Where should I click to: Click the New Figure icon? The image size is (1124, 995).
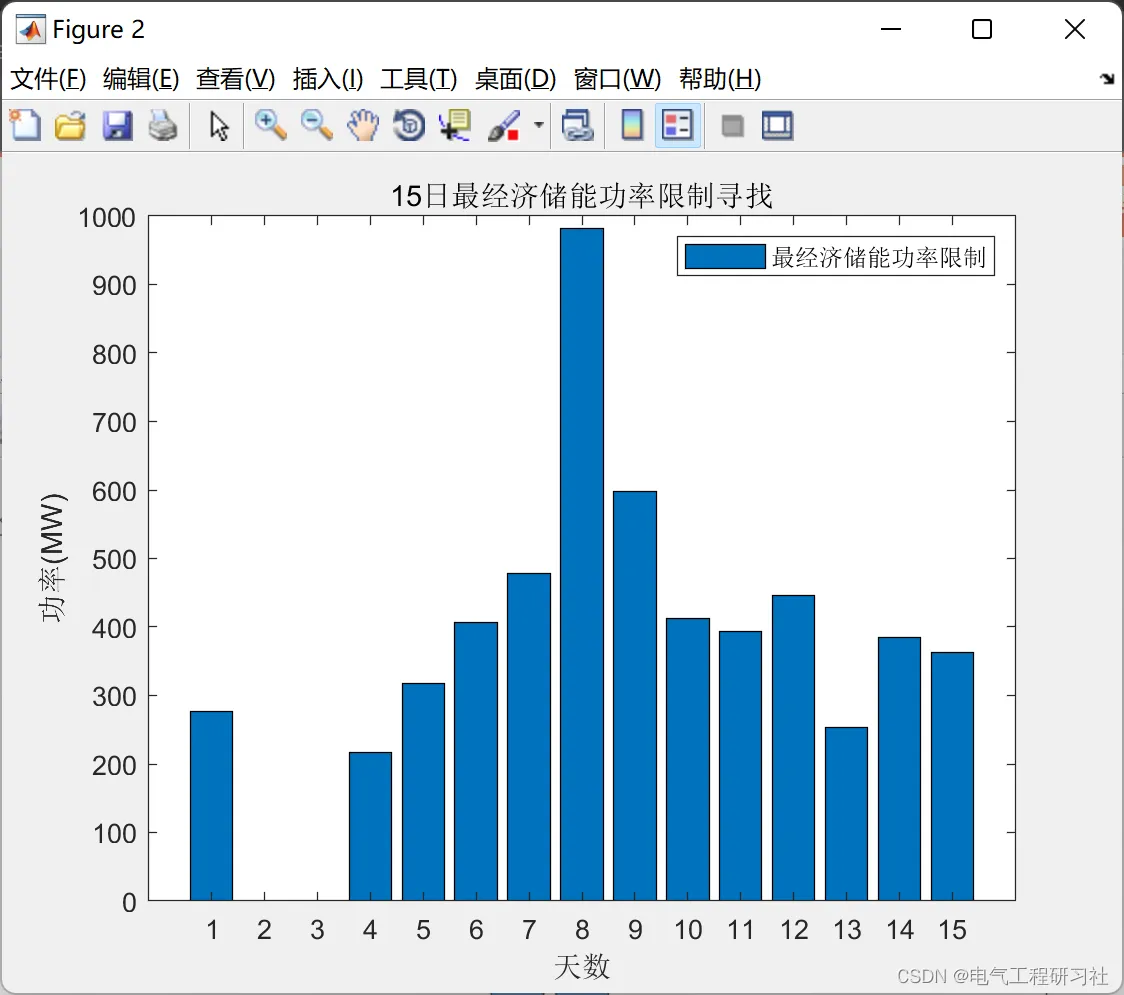pyautogui.click(x=26, y=125)
